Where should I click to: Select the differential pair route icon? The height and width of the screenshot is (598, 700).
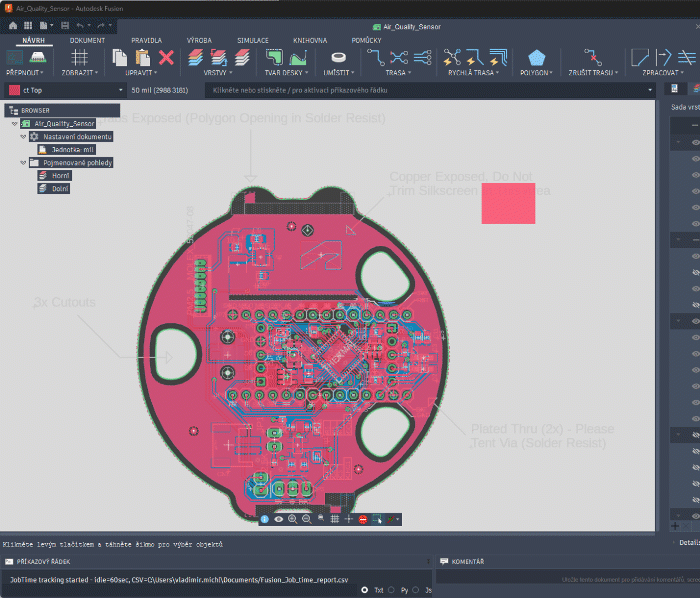[x=399, y=58]
